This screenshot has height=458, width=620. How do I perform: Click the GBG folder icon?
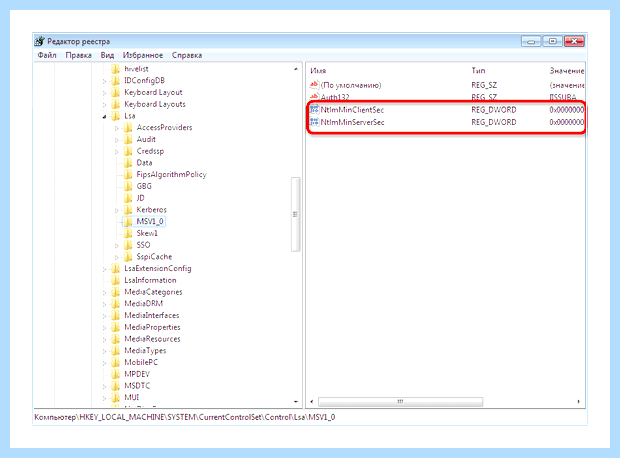(128, 186)
